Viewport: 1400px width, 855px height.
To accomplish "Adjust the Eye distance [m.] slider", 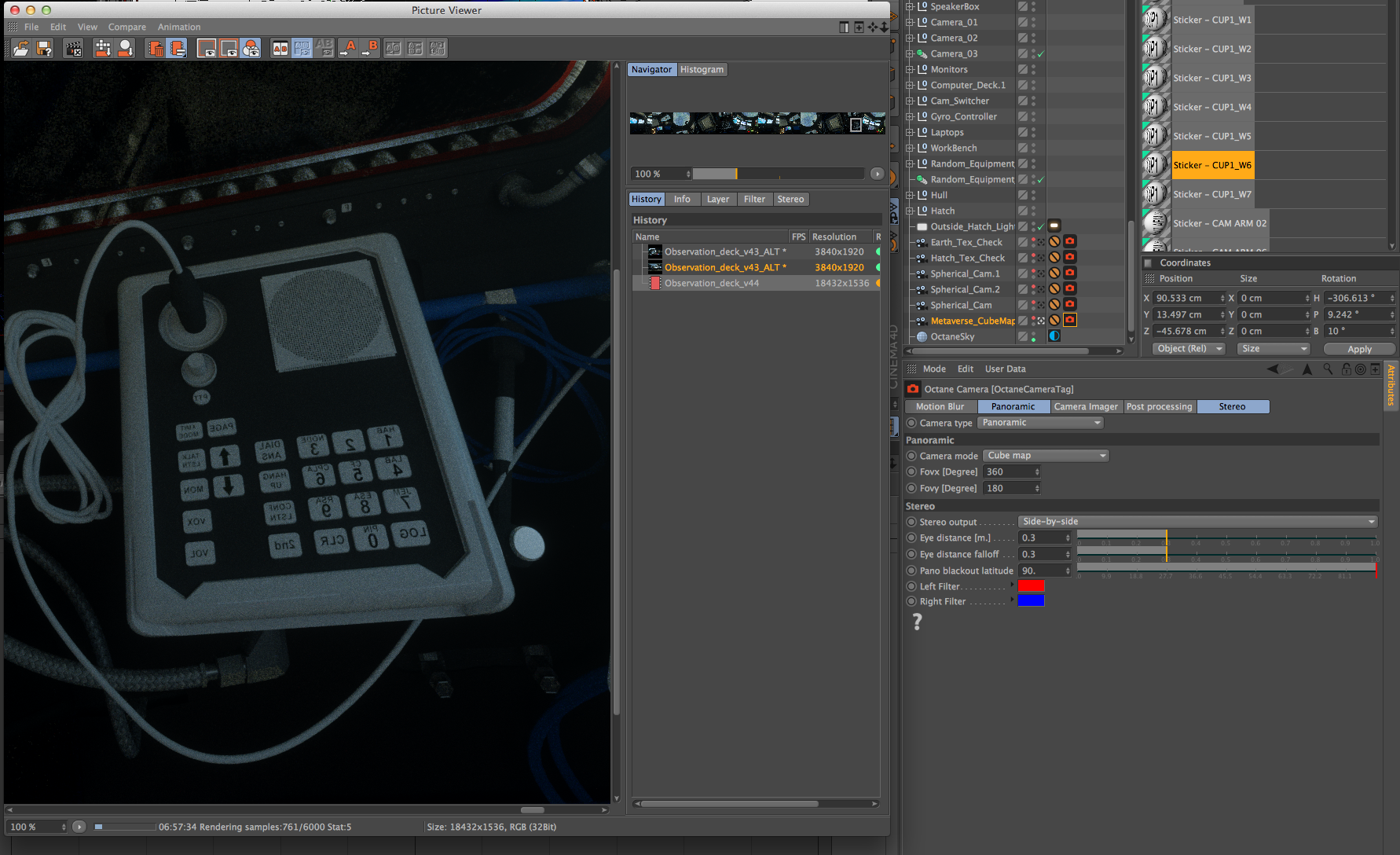I will pos(1227,538).
